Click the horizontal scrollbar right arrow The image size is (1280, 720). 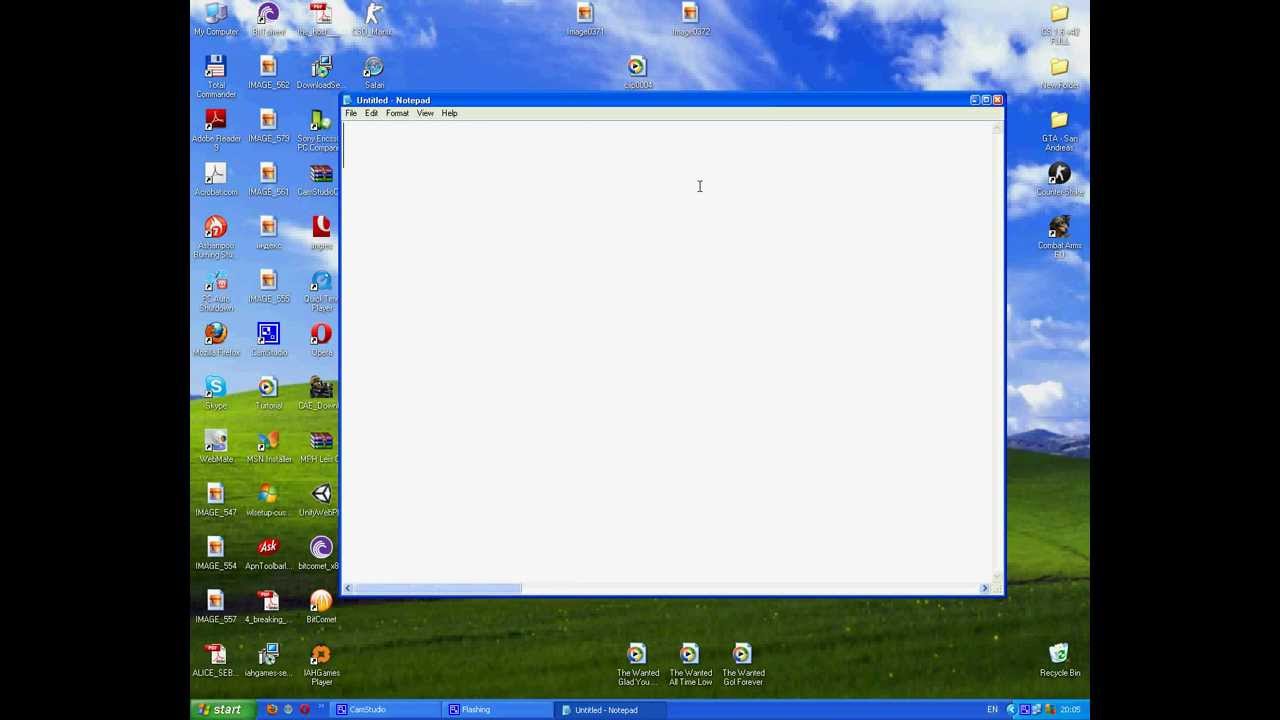[x=985, y=588]
